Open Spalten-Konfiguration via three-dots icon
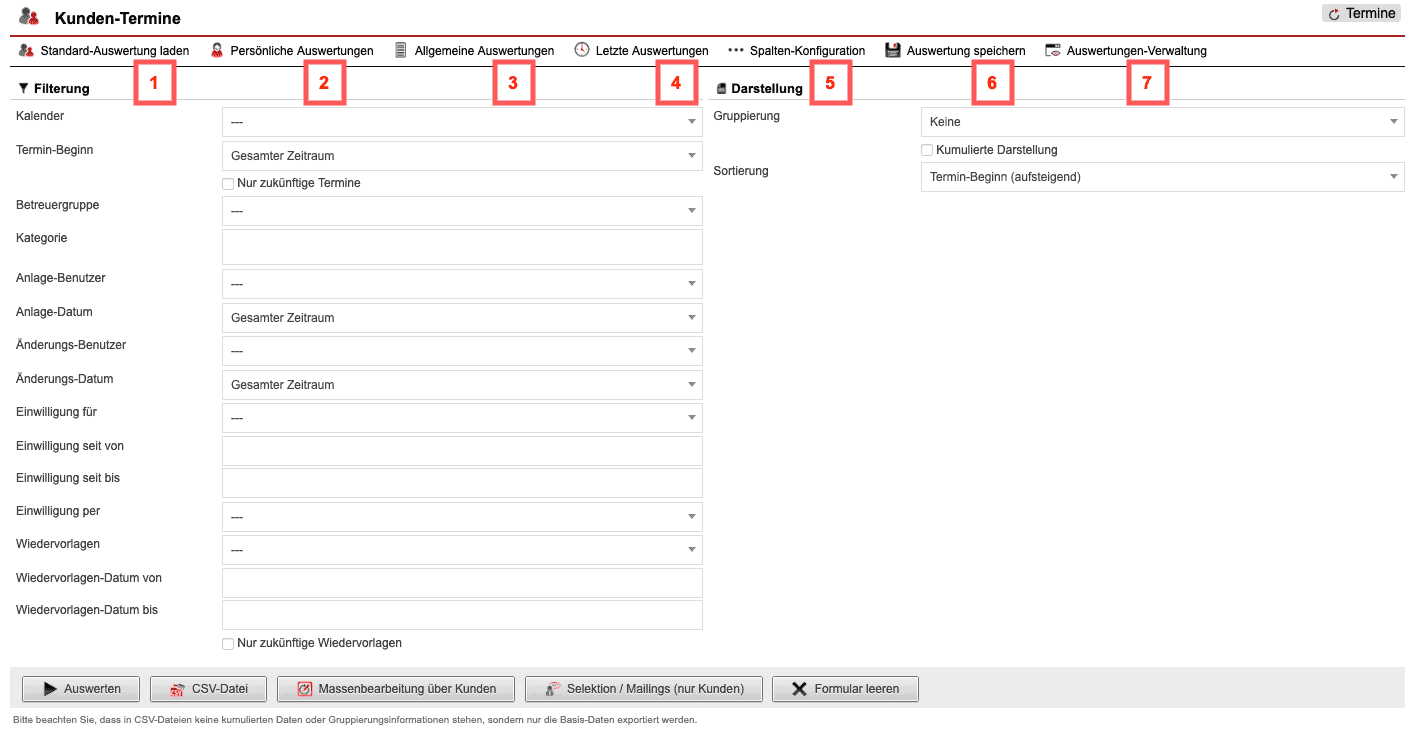The width and height of the screenshot is (1409, 731). [x=736, y=50]
